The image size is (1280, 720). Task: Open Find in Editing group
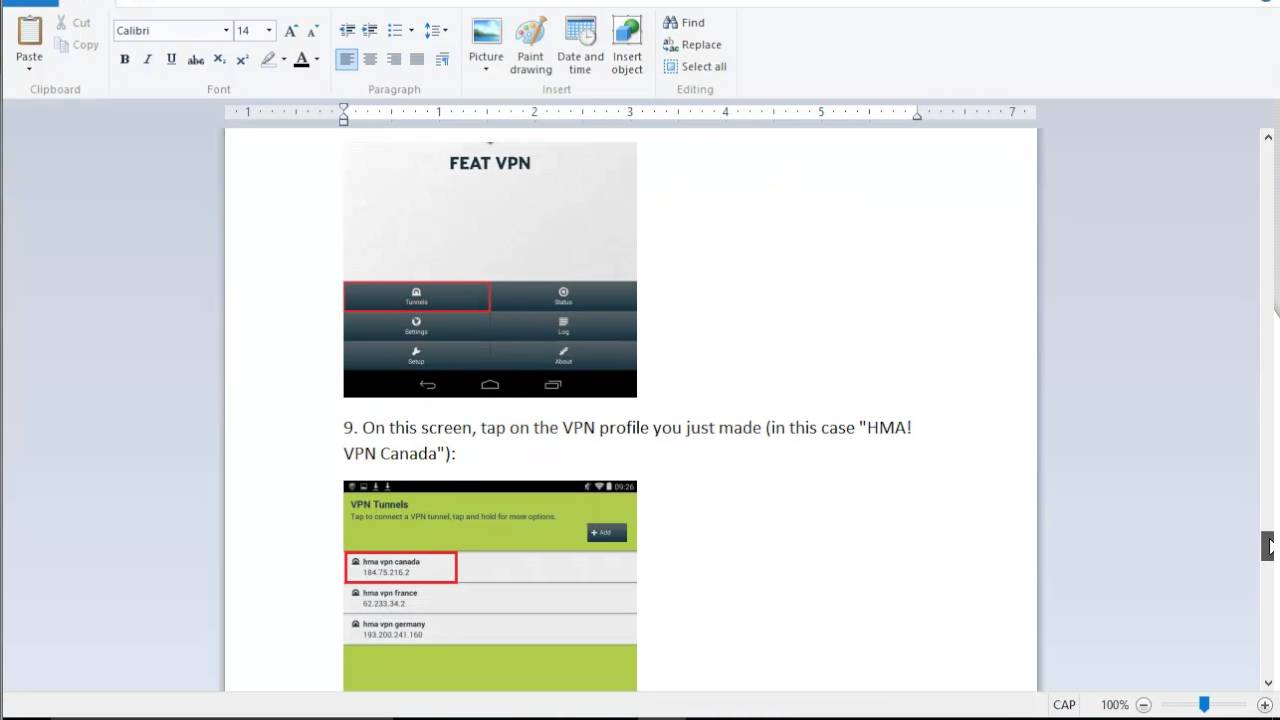(x=684, y=22)
